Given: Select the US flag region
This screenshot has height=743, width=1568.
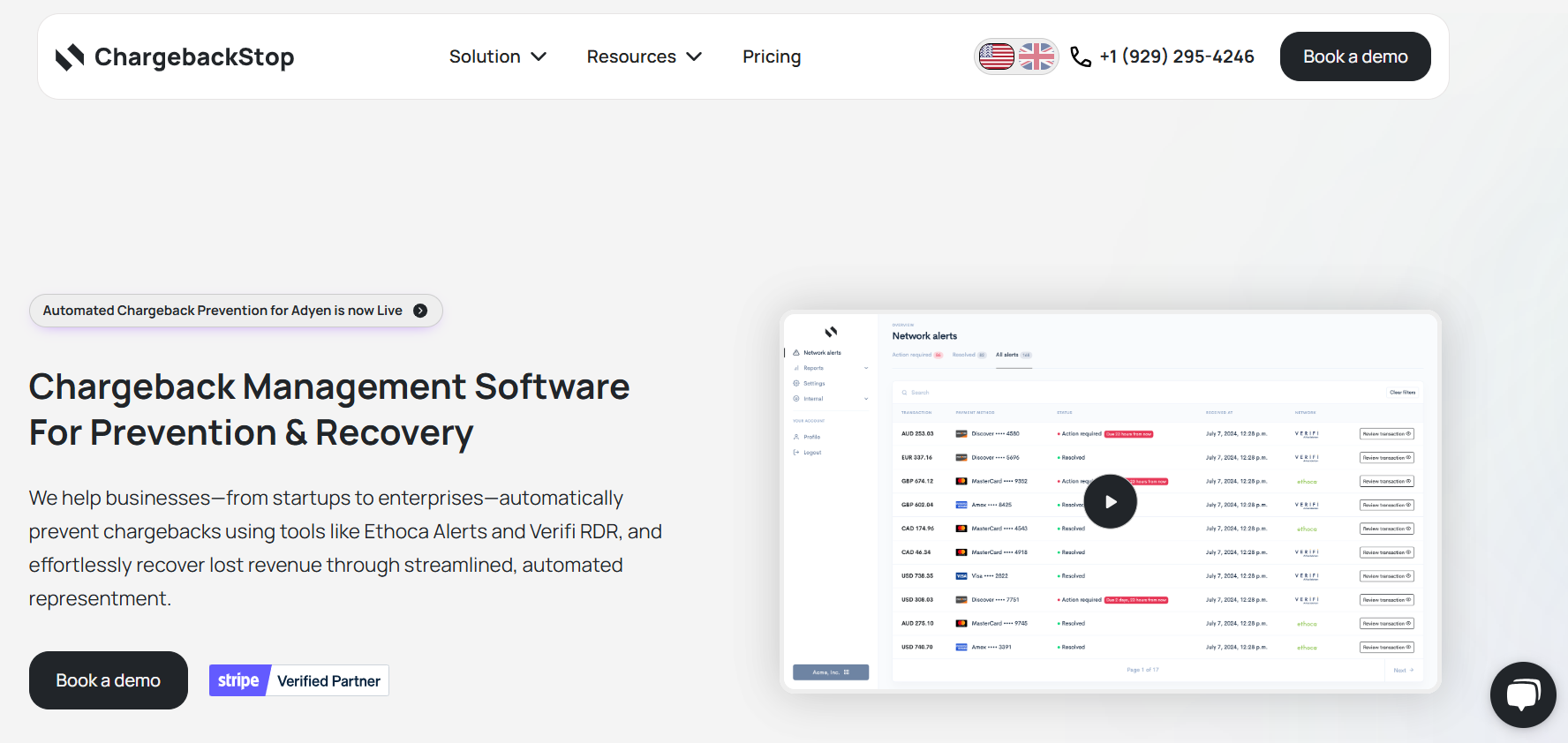Looking at the screenshot, I should coord(997,56).
